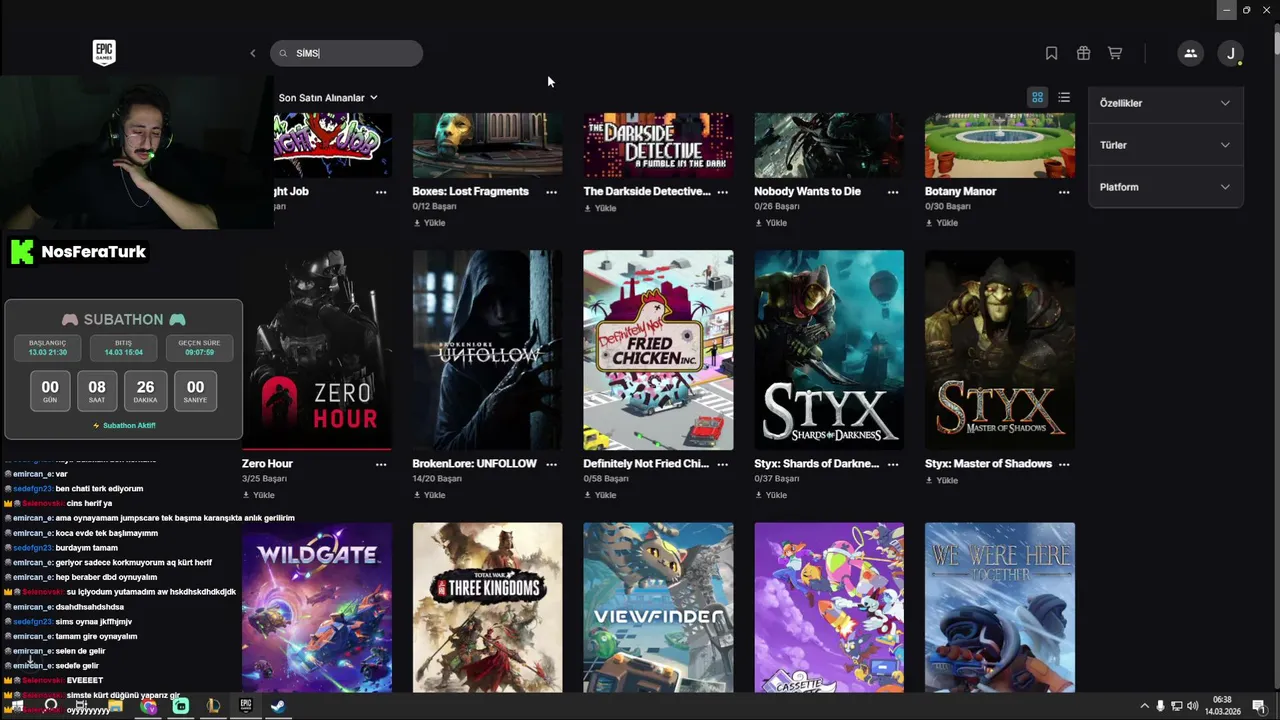Open the Son Satın Alınanlar sort dropdown
The width and height of the screenshot is (1280, 720).
[328, 98]
